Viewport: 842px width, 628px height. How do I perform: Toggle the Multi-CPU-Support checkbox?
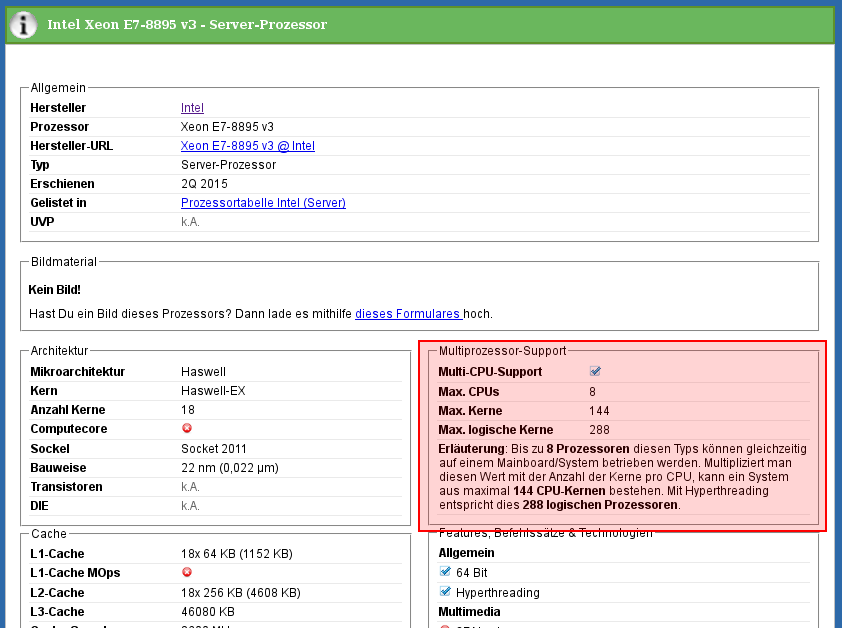click(x=595, y=371)
